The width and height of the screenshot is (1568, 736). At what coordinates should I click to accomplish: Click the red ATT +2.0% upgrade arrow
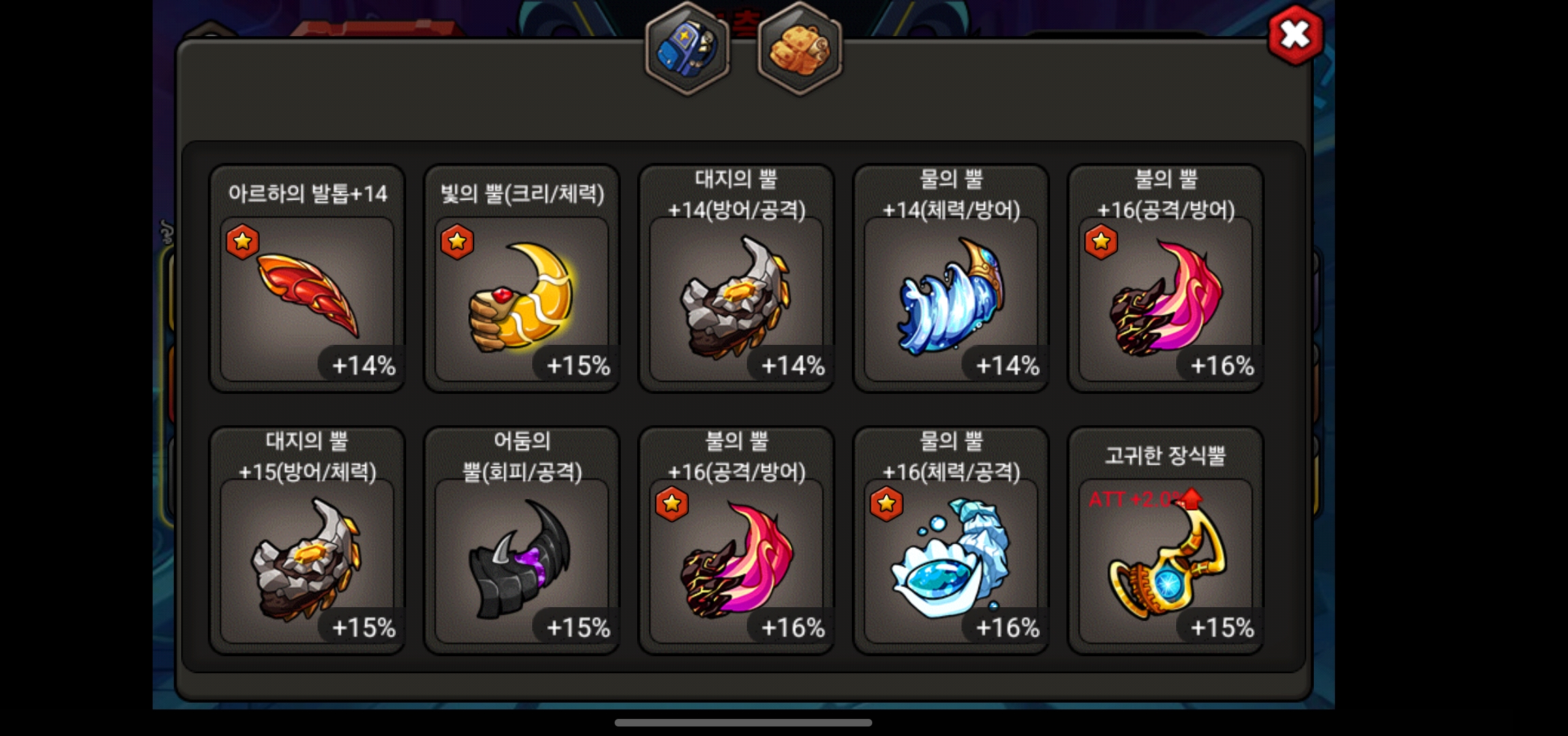(1191, 499)
